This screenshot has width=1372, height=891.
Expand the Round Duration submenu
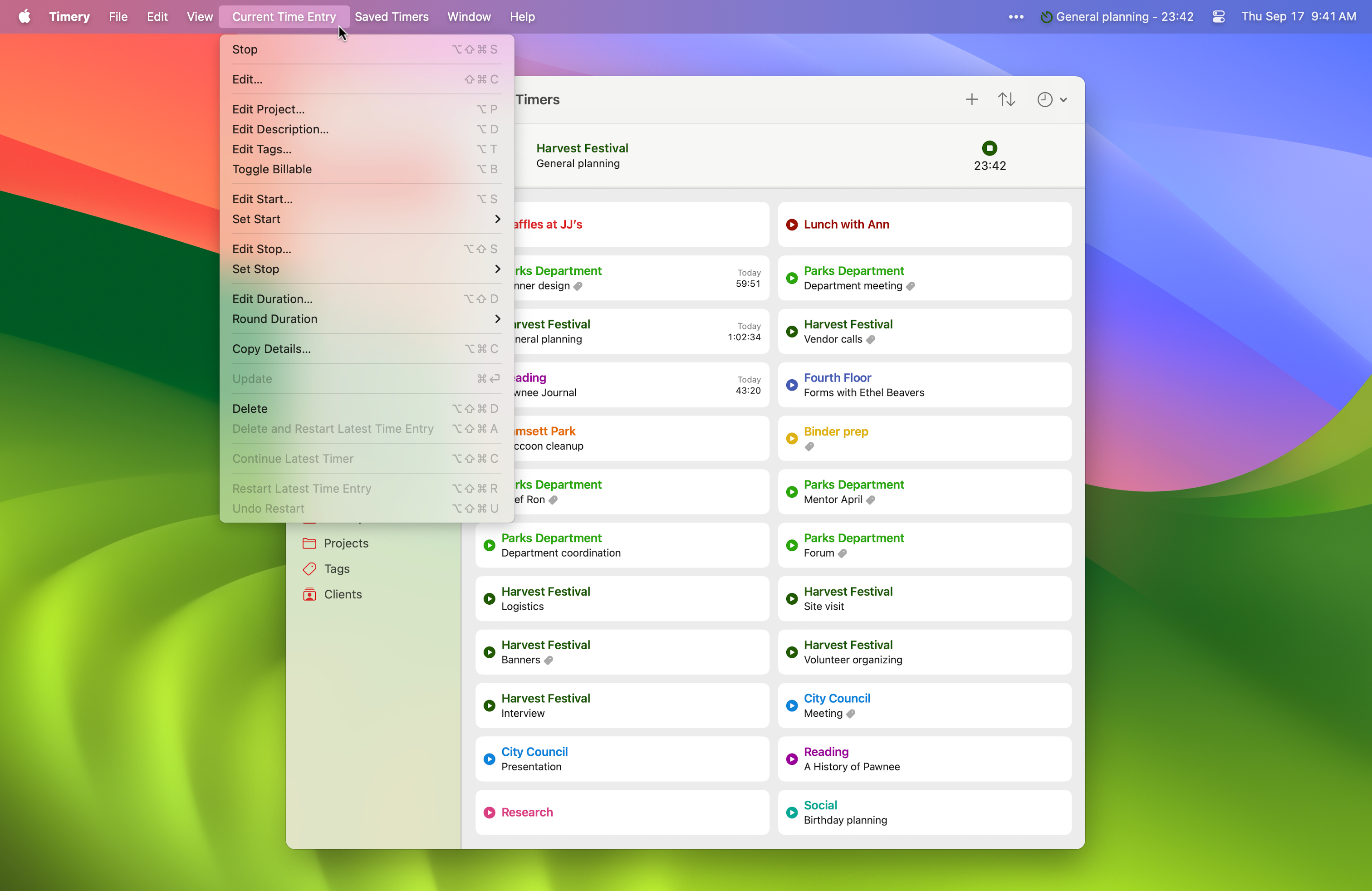(367, 319)
